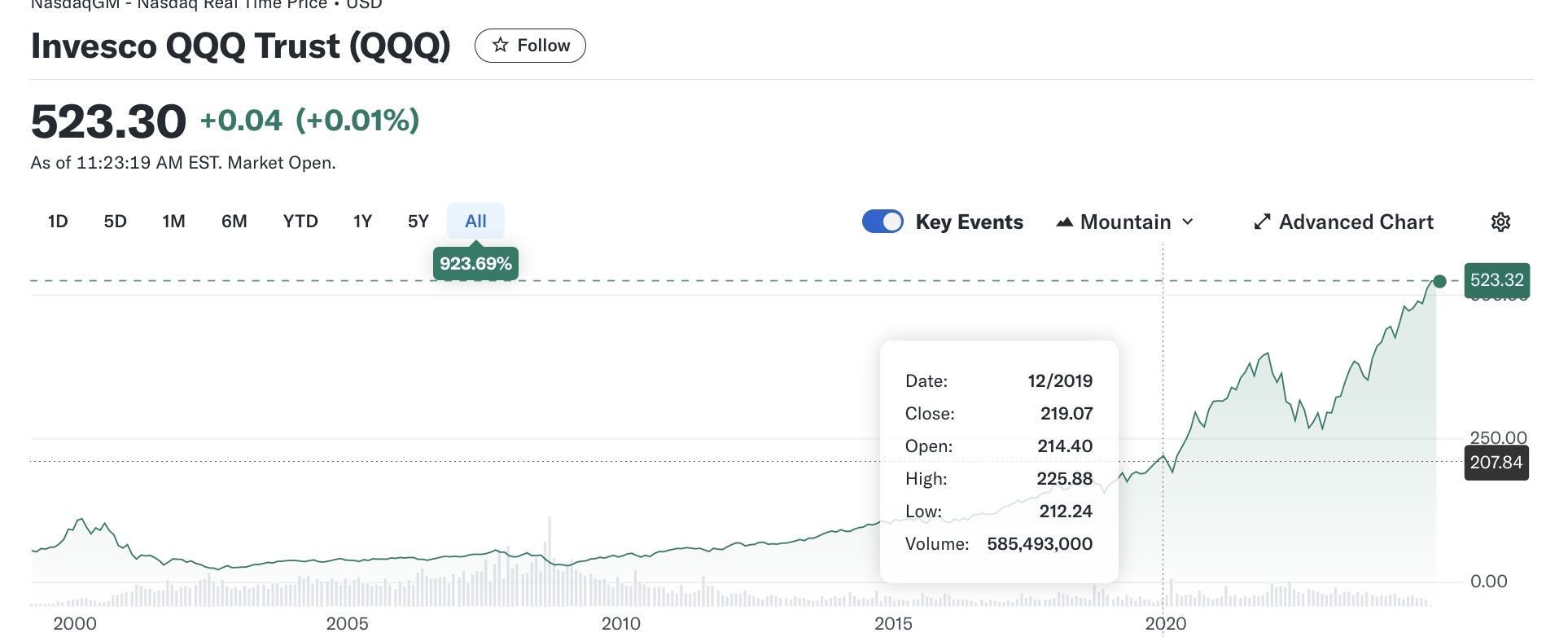The width and height of the screenshot is (1568, 637).
Task: Click the Invesco QQQ Trust (QQQ) title
Action: click(x=241, y=46)
